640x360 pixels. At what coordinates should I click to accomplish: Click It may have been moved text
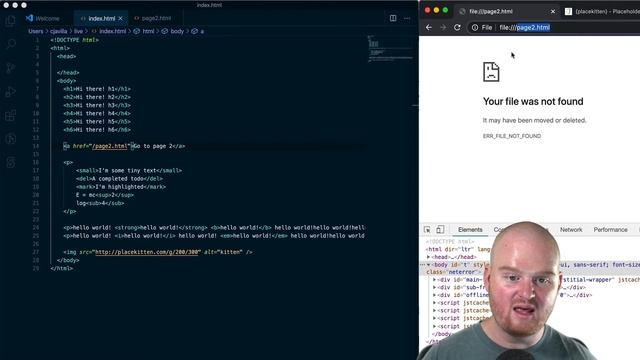point(534,120)
